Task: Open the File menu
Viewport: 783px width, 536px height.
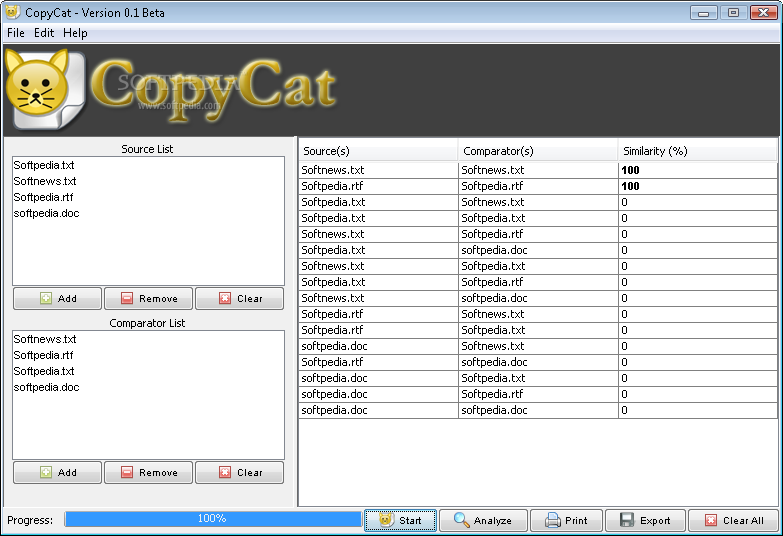Action: (x=16, y=33)
